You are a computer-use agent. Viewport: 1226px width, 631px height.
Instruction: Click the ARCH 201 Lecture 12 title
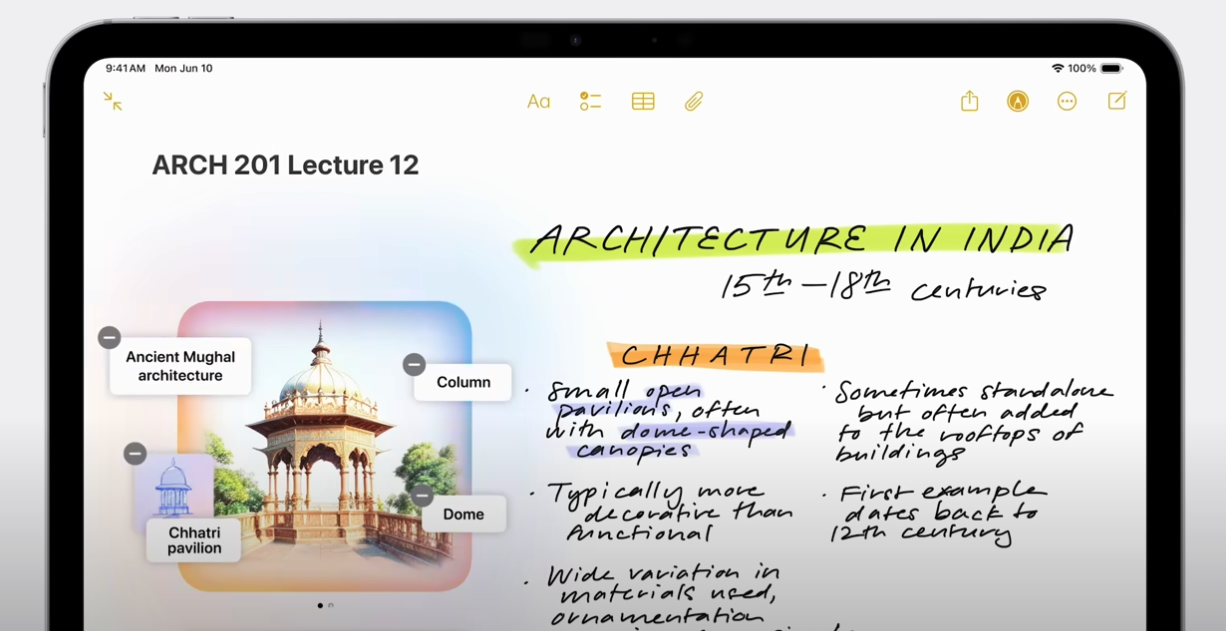pyautogui.click(x=285, y=165)
